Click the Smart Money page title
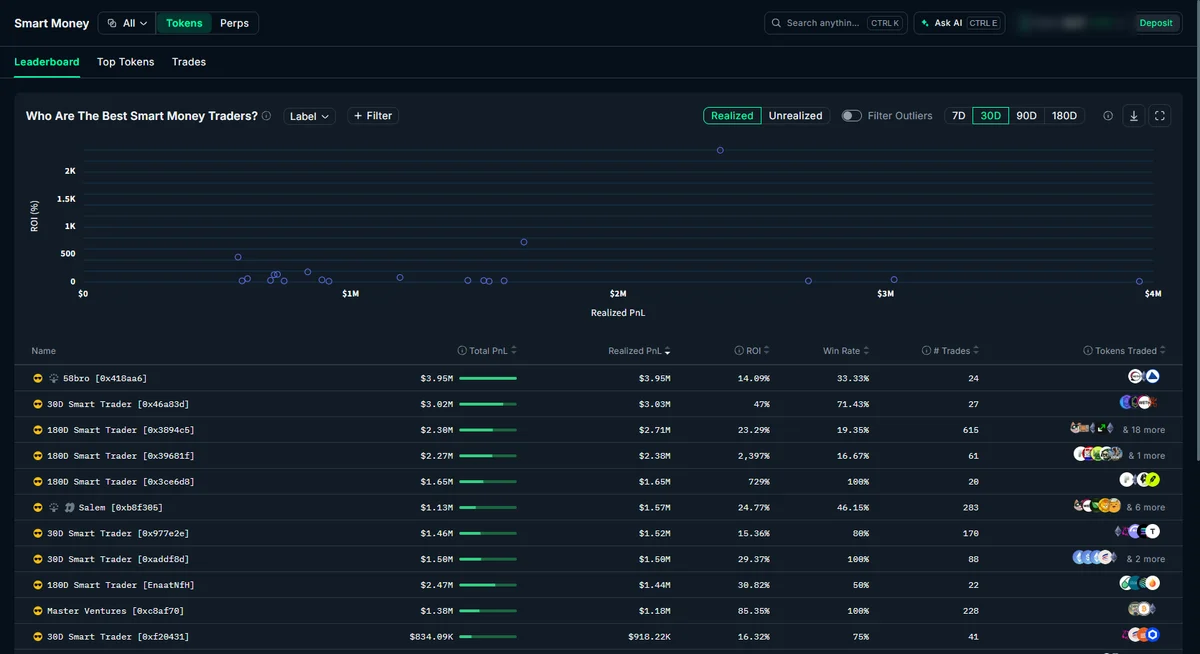This screenshot has height=654, width=1200. 52,23
